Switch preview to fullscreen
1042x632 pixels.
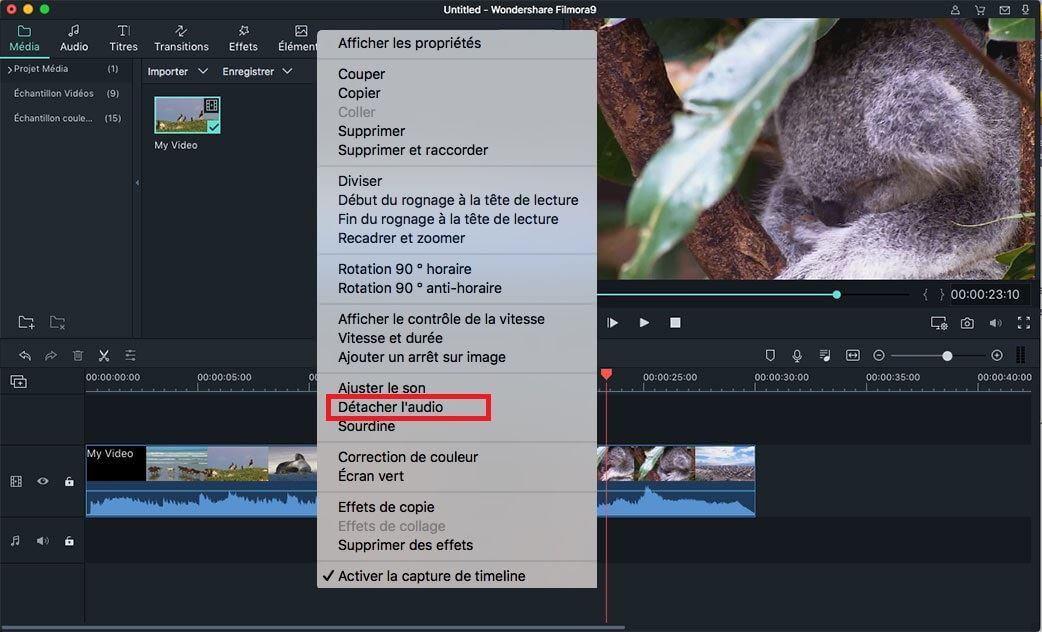tap(1023, 323)
